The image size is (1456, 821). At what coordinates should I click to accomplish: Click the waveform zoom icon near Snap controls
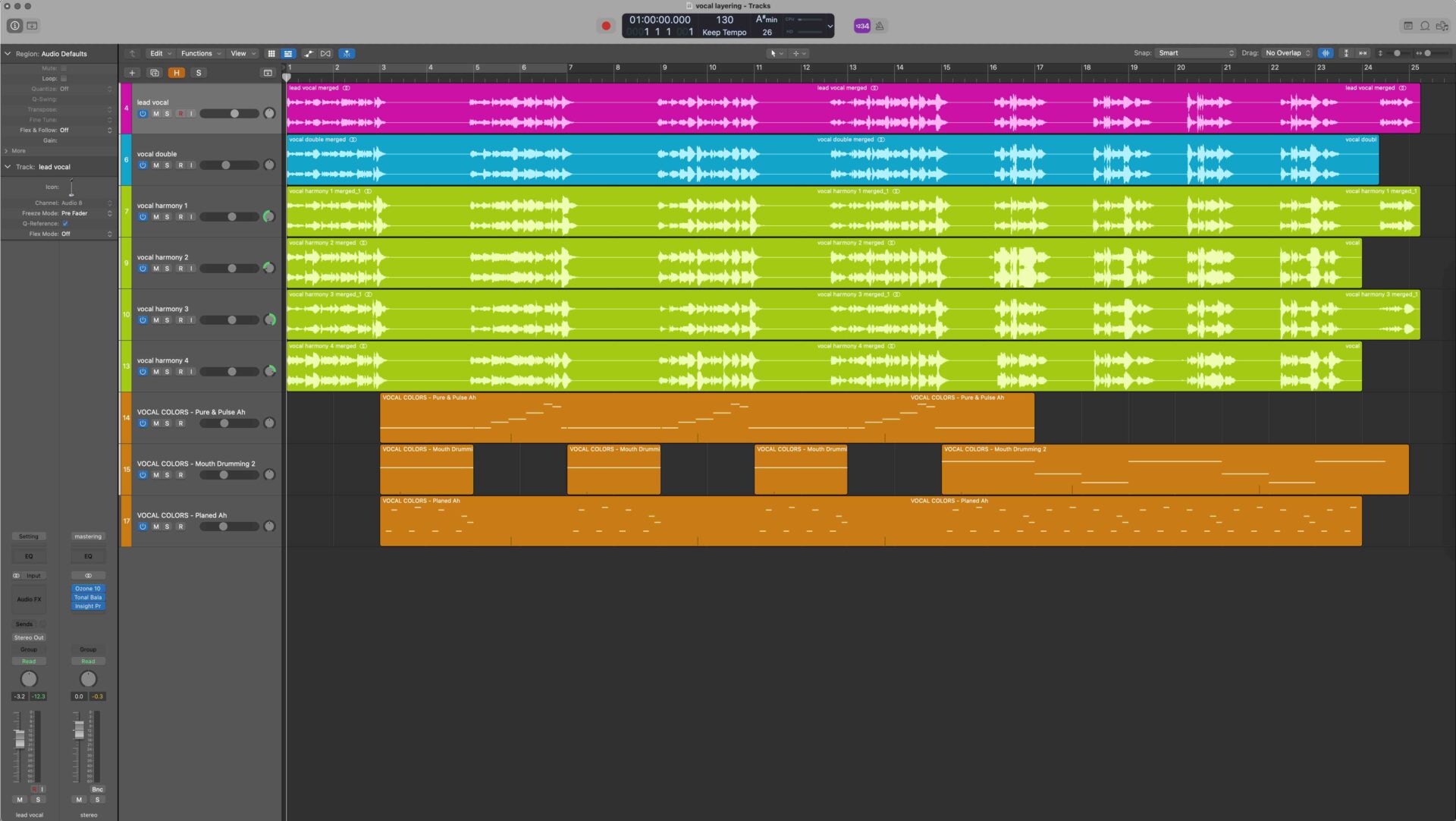(1326, 53)
